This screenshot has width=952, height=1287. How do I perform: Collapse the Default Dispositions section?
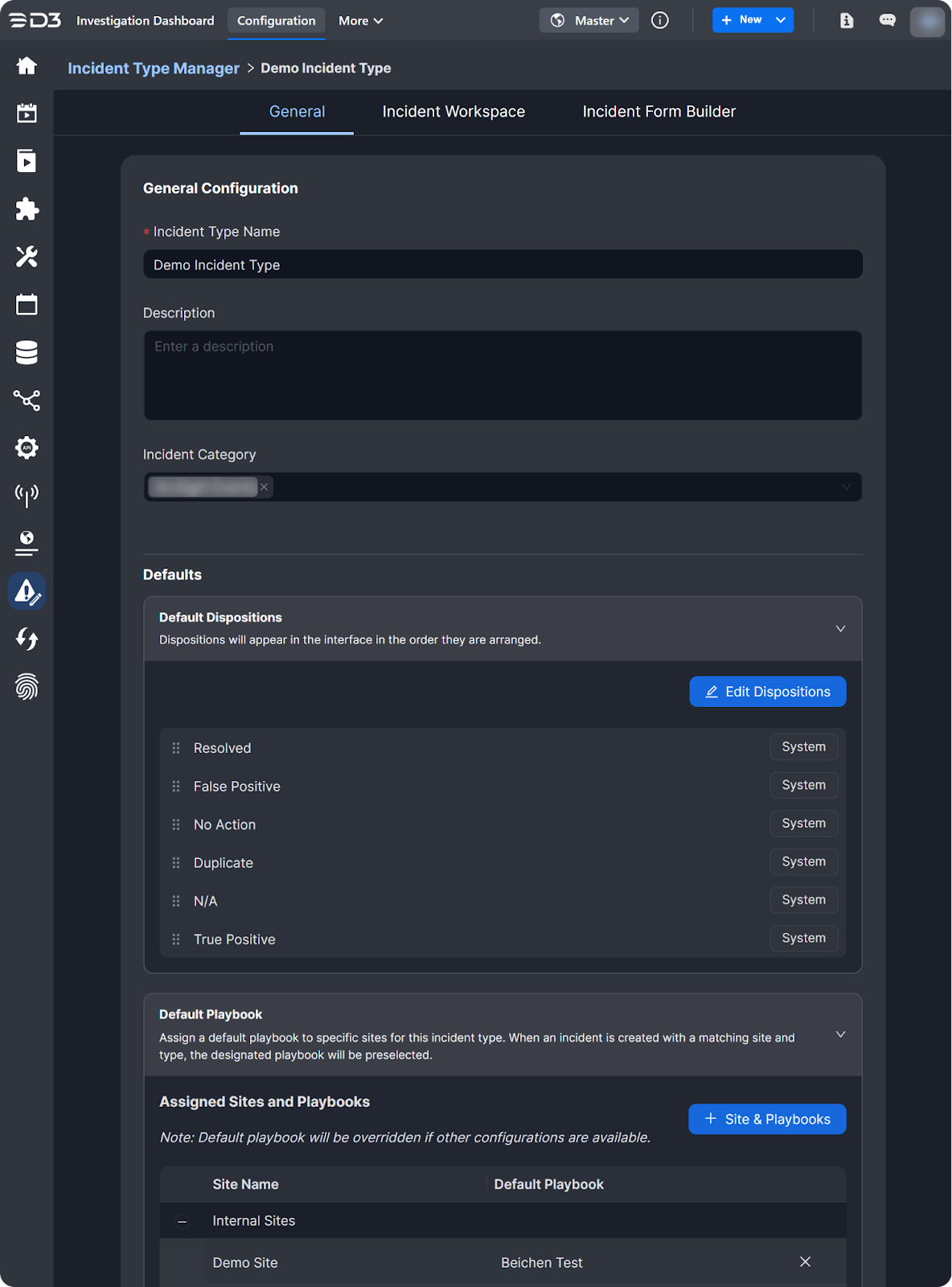840,628
